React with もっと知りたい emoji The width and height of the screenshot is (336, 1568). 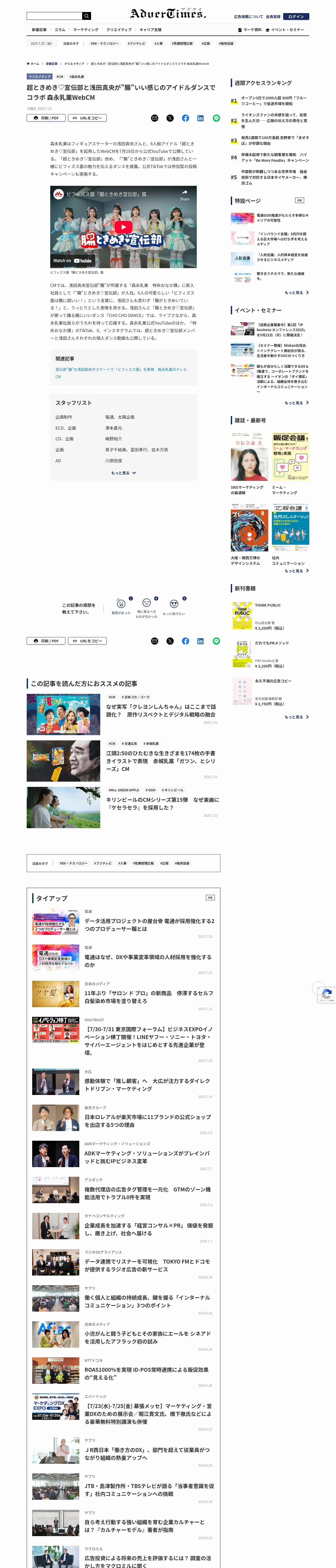pos(174,604)
